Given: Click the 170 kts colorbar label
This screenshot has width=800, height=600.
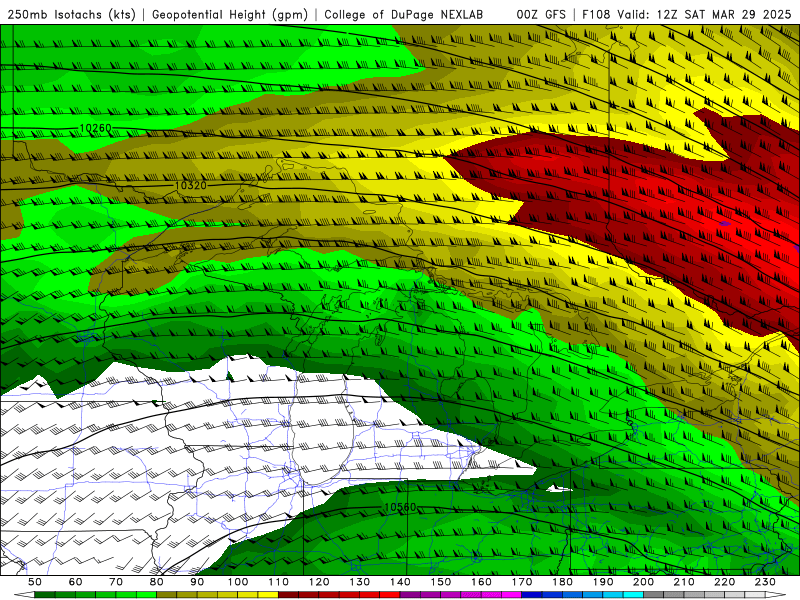Looking at the screenshot, I should (522, 582).
